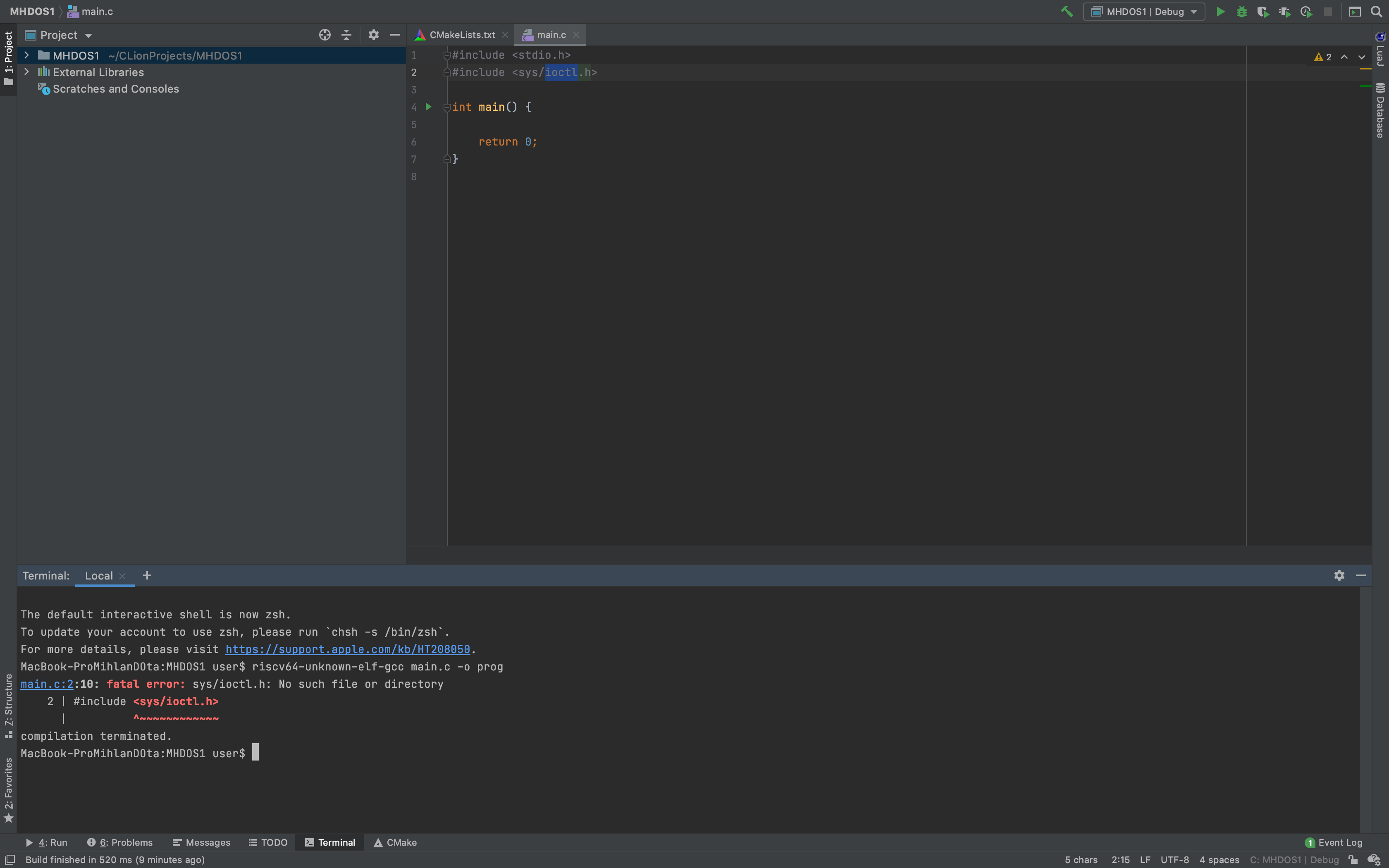Image resolution: width=1389 pixels, height=868 pixels.
Task: Collapse all in Project panel
Action: pos(346,35)
